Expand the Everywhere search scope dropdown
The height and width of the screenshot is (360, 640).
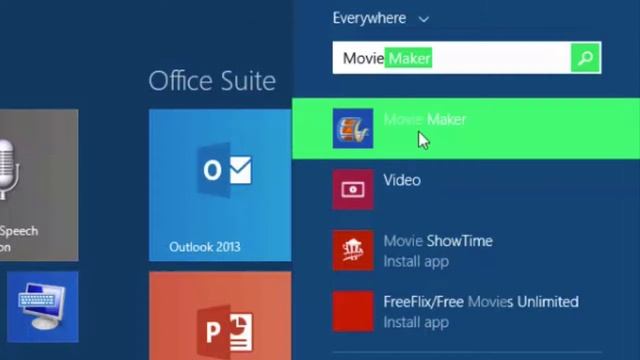pyautogui.click(x=380, y=18)
